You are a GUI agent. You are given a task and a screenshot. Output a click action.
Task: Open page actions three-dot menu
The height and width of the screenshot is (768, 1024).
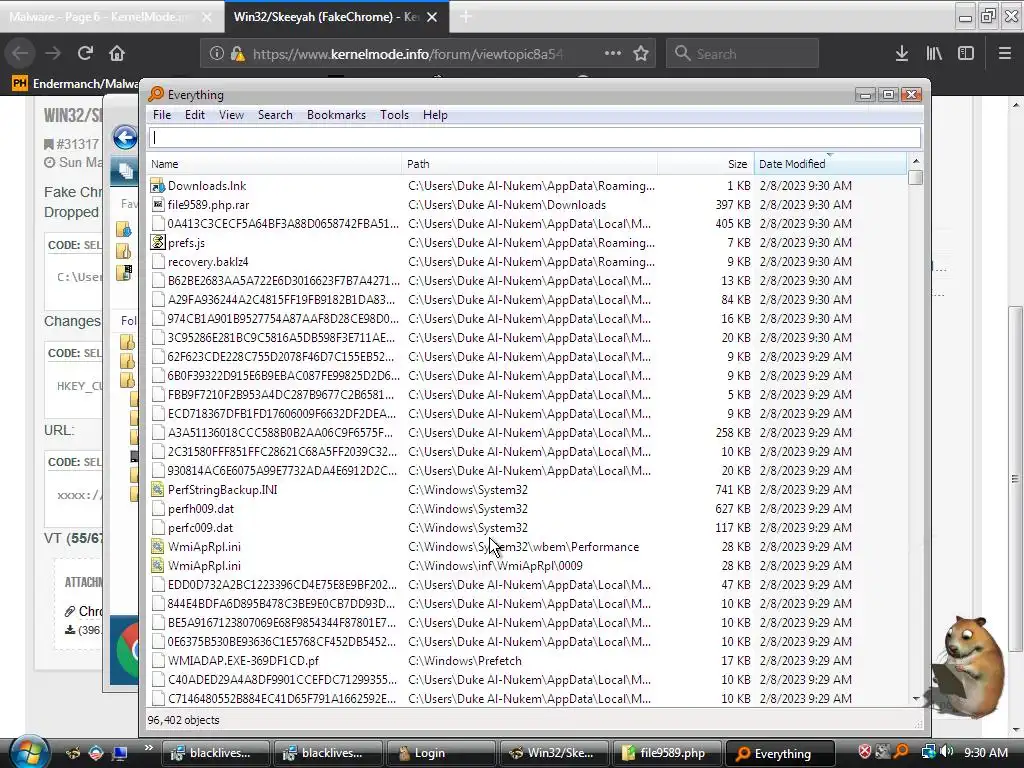pos(613,53)
